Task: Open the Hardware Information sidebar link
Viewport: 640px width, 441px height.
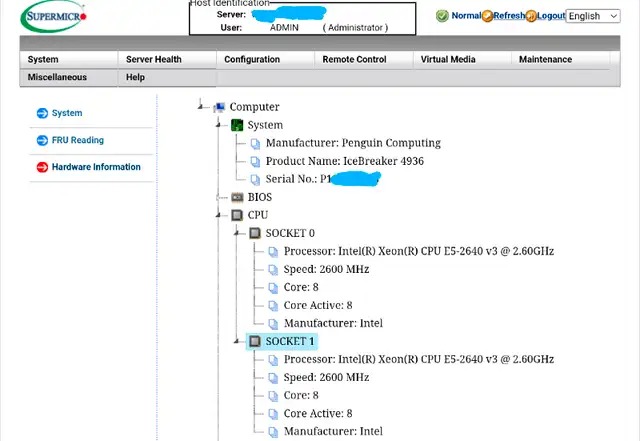Action: tap(96, 167)
